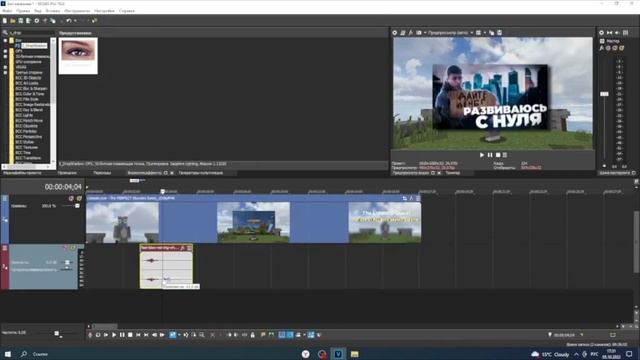Close the Видеоэффекты docked panel
640x360 pixels.
pyautogui.click(x=172, y=173)
